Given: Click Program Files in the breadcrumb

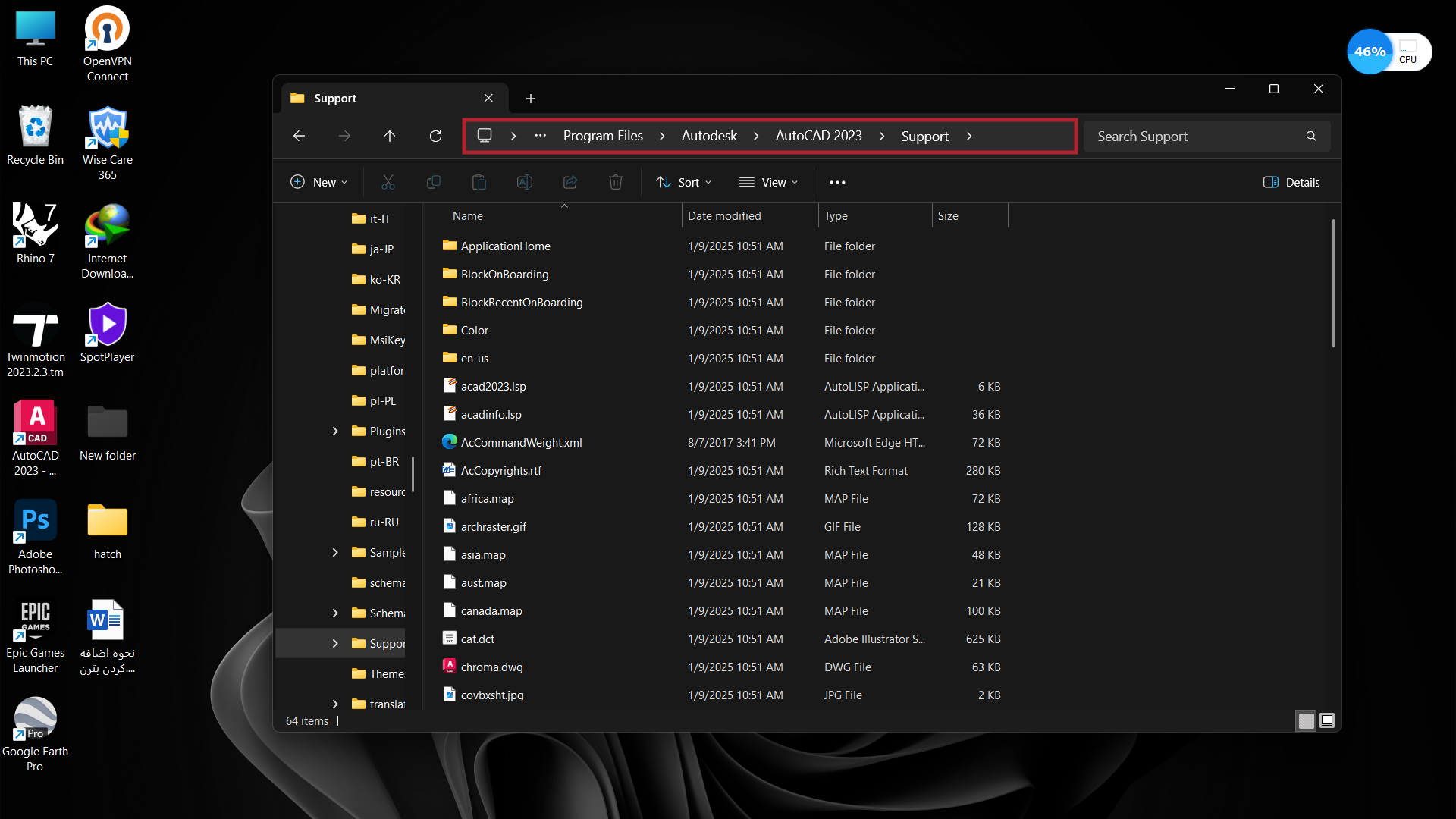Looking at the screenshot, I should click(603, 136).
